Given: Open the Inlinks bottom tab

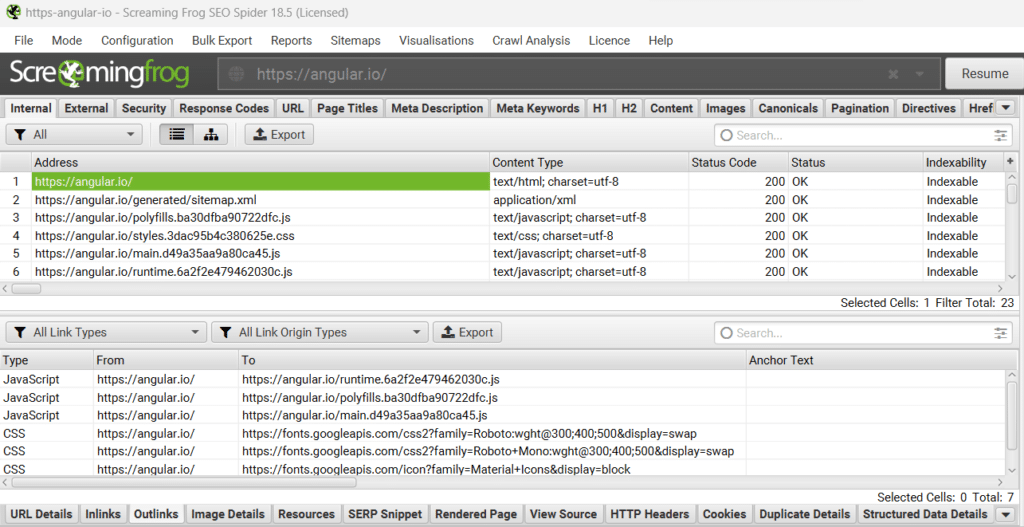Looking at the screenshot, I should (103, 515).
